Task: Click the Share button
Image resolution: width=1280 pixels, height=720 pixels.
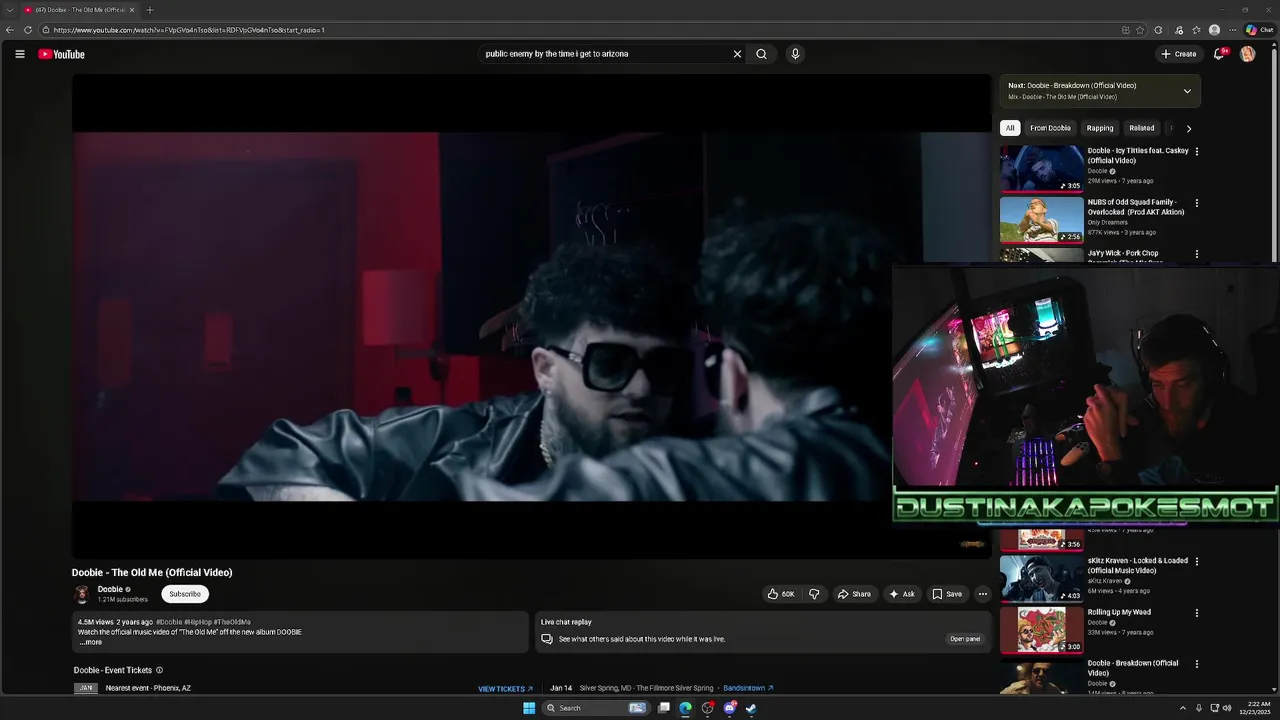Action: (x=854, y=594)
